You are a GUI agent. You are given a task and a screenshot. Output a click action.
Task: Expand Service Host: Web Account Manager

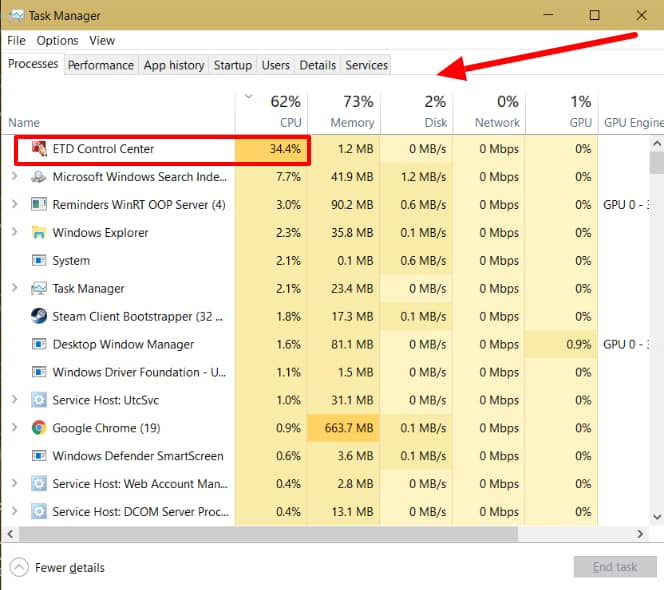click(x=14, y=483)
